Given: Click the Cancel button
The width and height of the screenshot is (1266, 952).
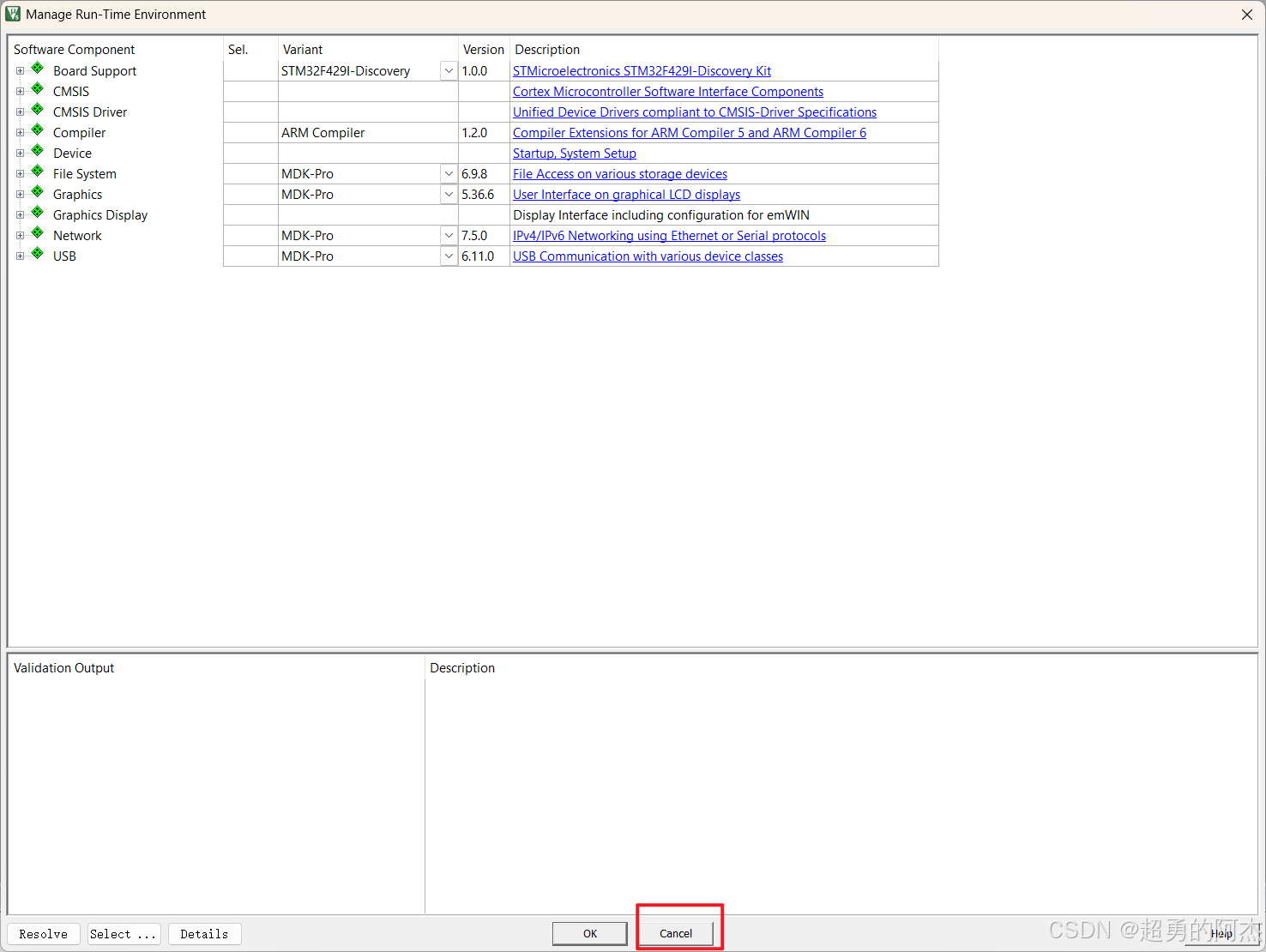Looking at the screenshot, I should click(676, 934).
